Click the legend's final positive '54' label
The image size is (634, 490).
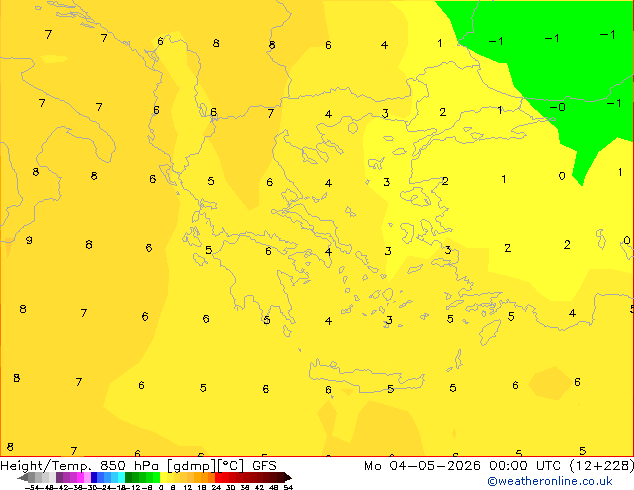[x=288, y=487]
